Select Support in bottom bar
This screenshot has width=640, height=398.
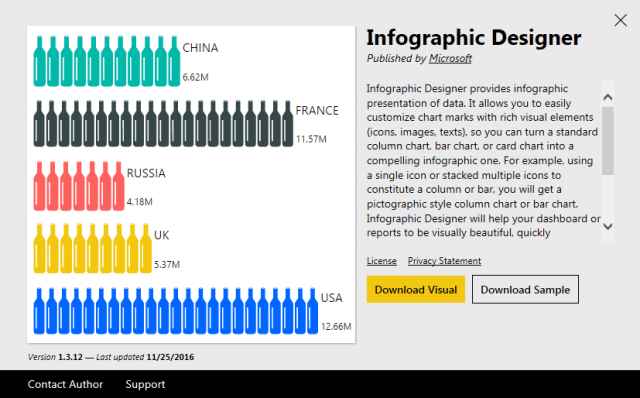coord(145,384)
